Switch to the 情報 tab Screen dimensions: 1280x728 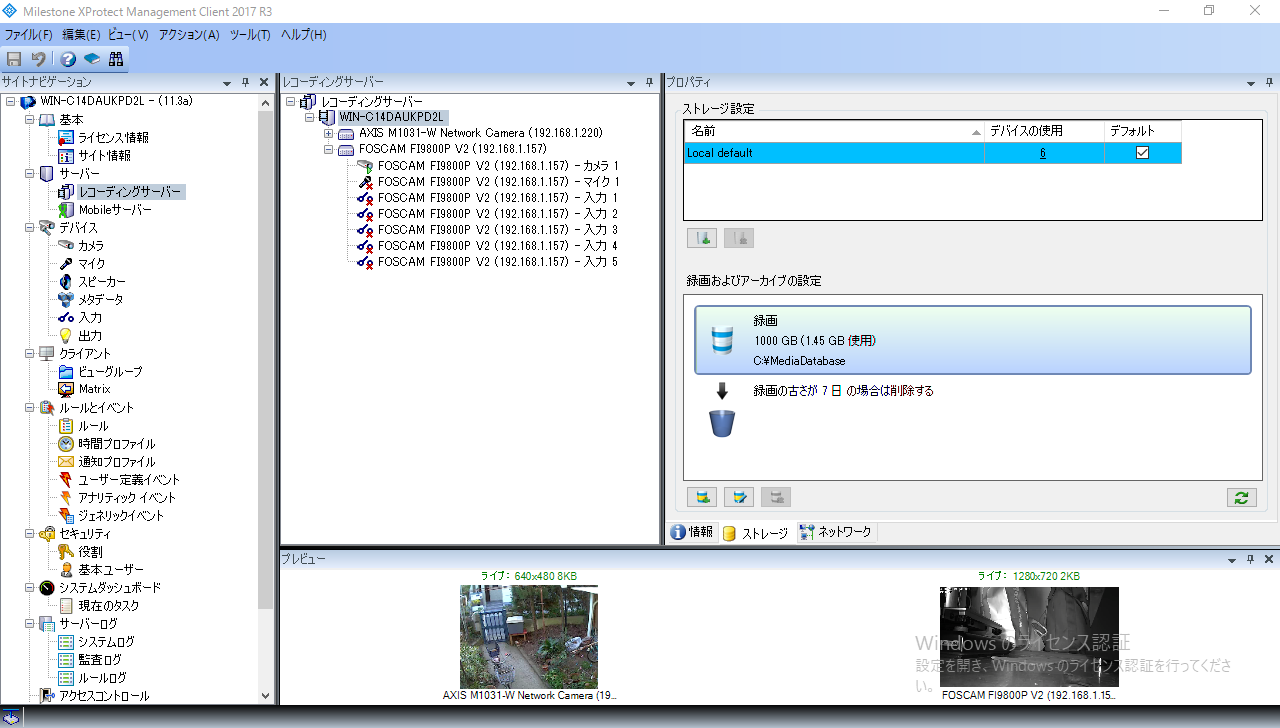point(692,533)
